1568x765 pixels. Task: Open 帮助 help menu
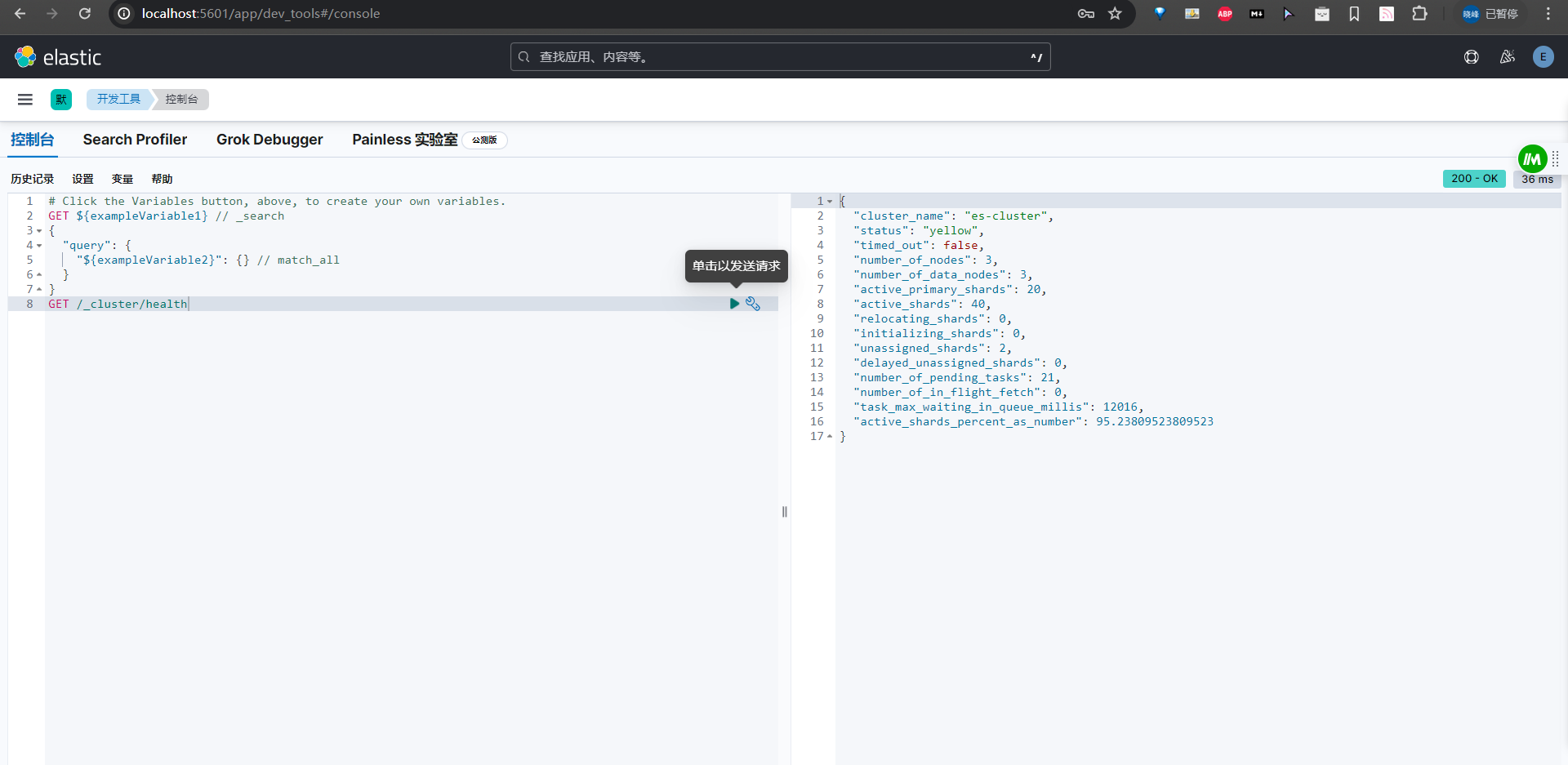[162, 179]
